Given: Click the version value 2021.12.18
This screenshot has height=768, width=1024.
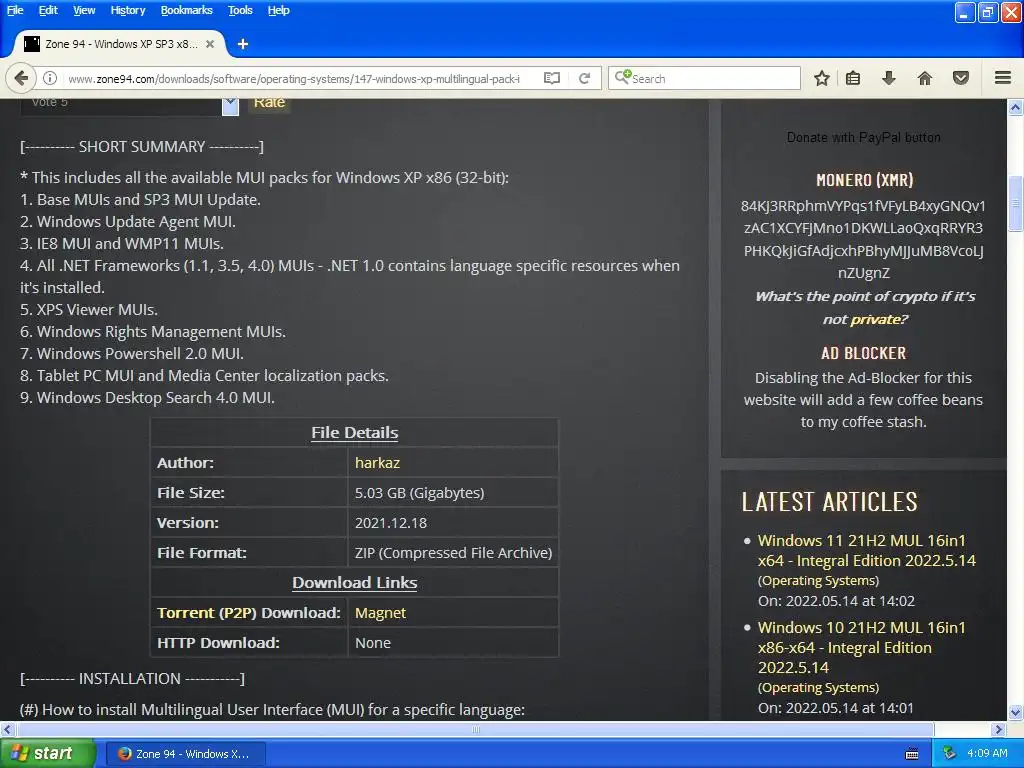Looking at the screenshot, I should click(391, 522).
